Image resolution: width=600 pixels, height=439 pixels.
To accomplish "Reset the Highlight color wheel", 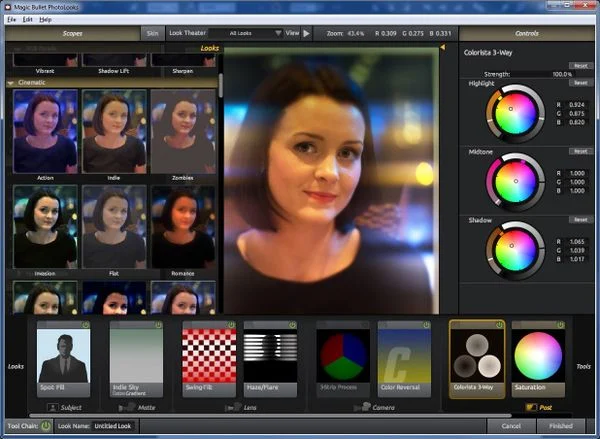I will pyautogui.click(x=580, y=82).
